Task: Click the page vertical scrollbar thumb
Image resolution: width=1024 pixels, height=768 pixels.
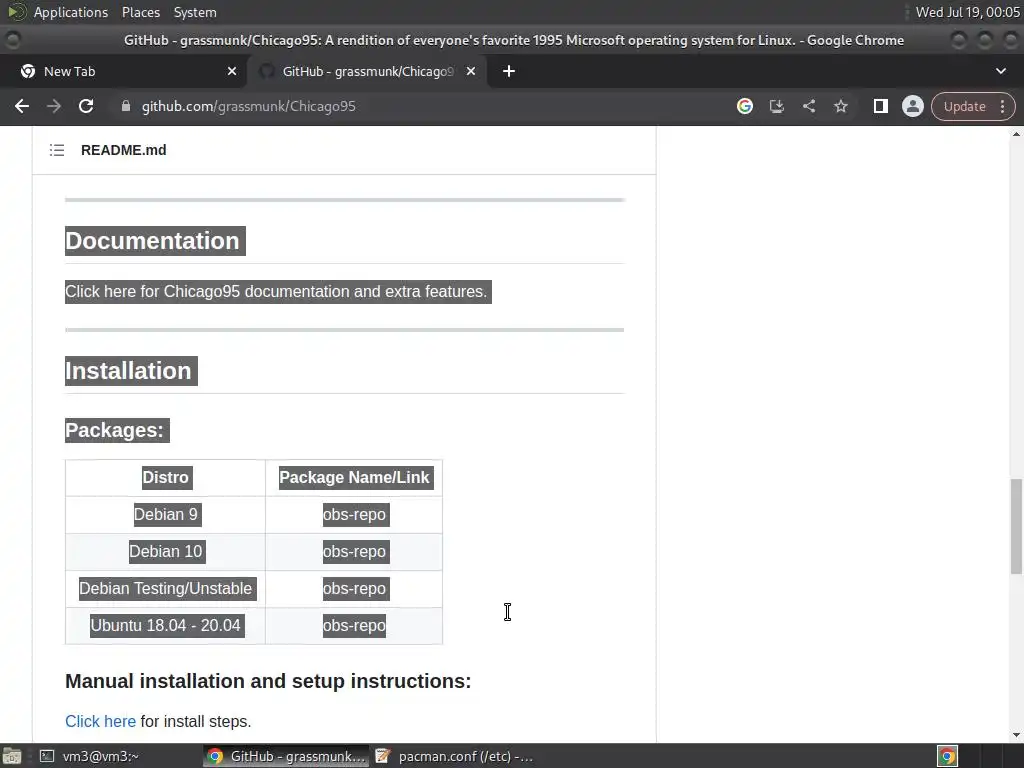Action: (x=1016, y=526)
